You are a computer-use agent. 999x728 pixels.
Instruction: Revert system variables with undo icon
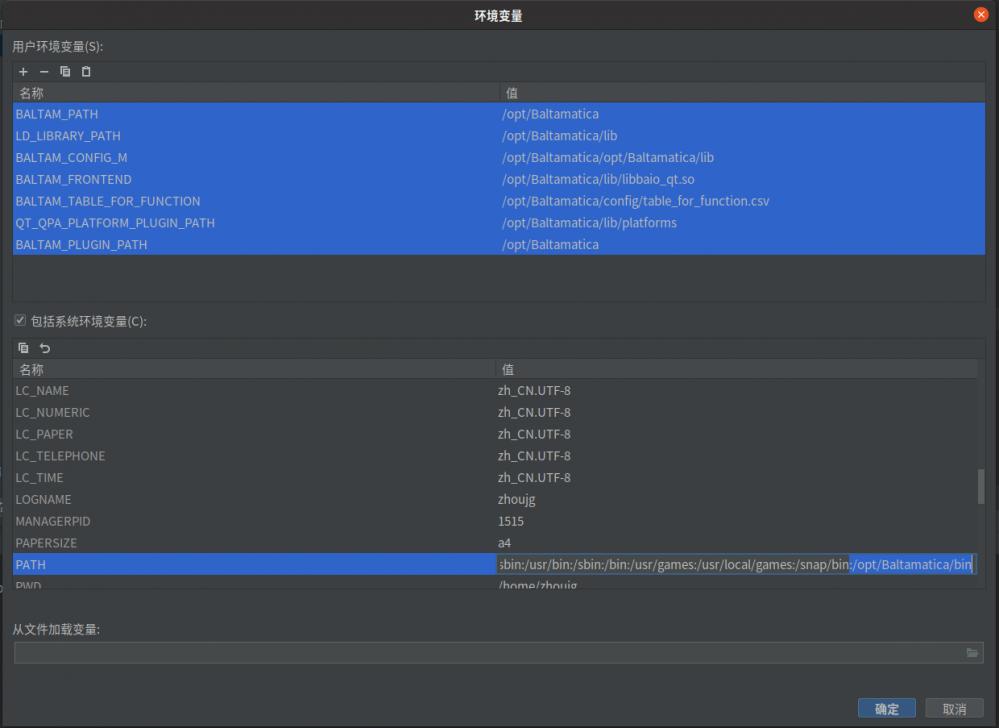click(45, 348)
